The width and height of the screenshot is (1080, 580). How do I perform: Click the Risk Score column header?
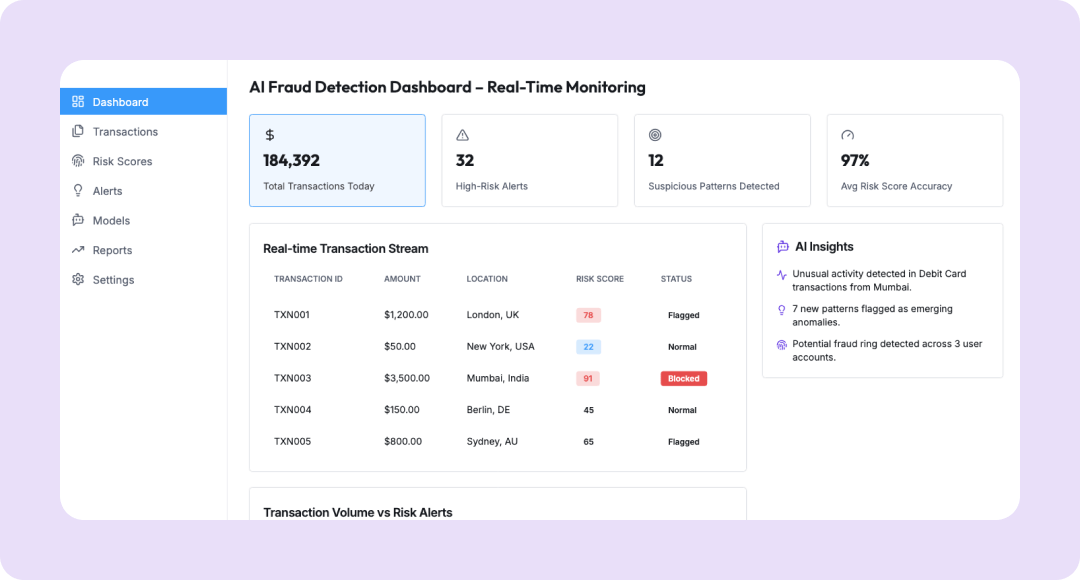coord(600,279)
